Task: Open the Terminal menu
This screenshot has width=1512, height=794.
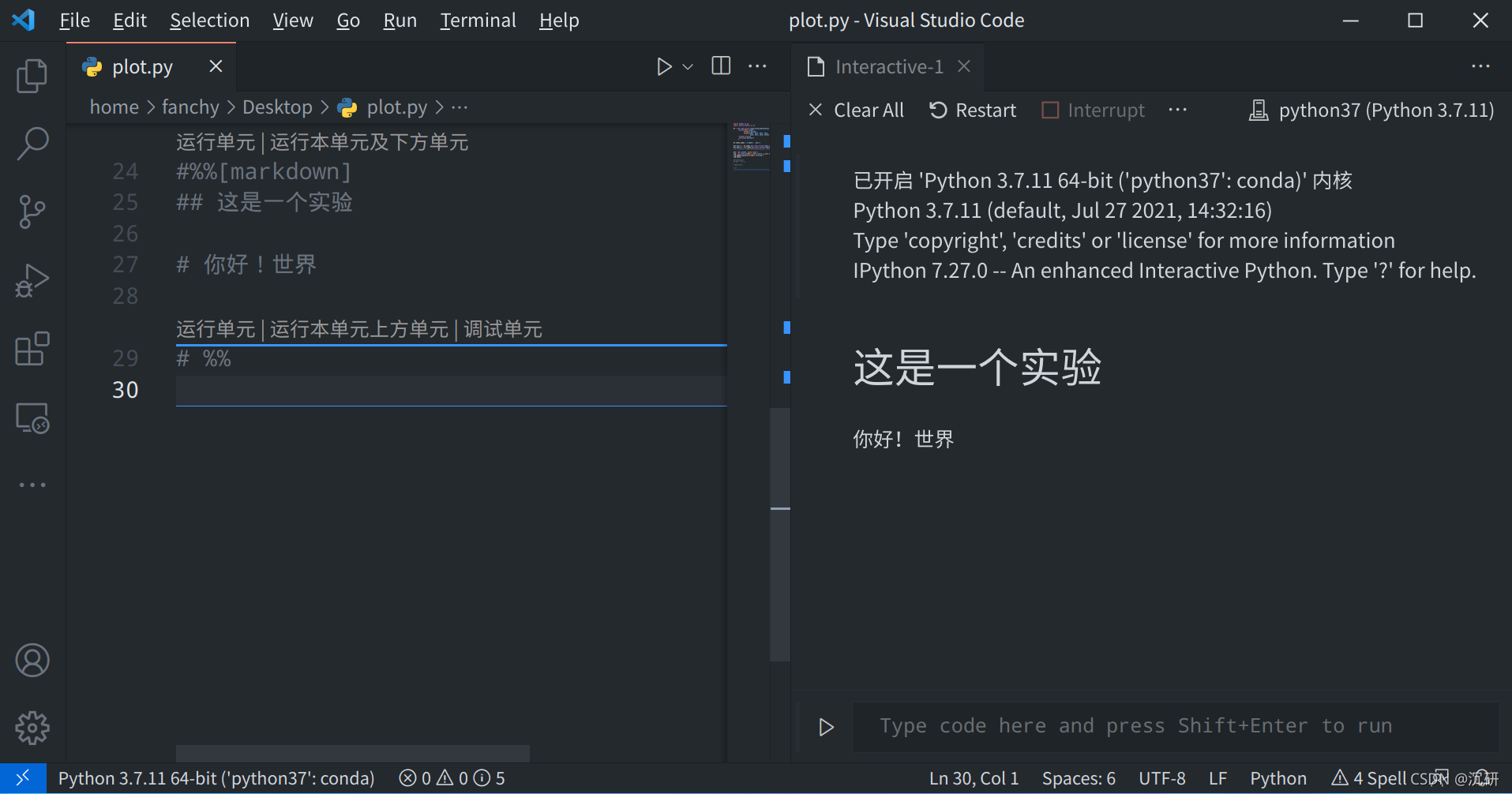Action: click(478, 20)
